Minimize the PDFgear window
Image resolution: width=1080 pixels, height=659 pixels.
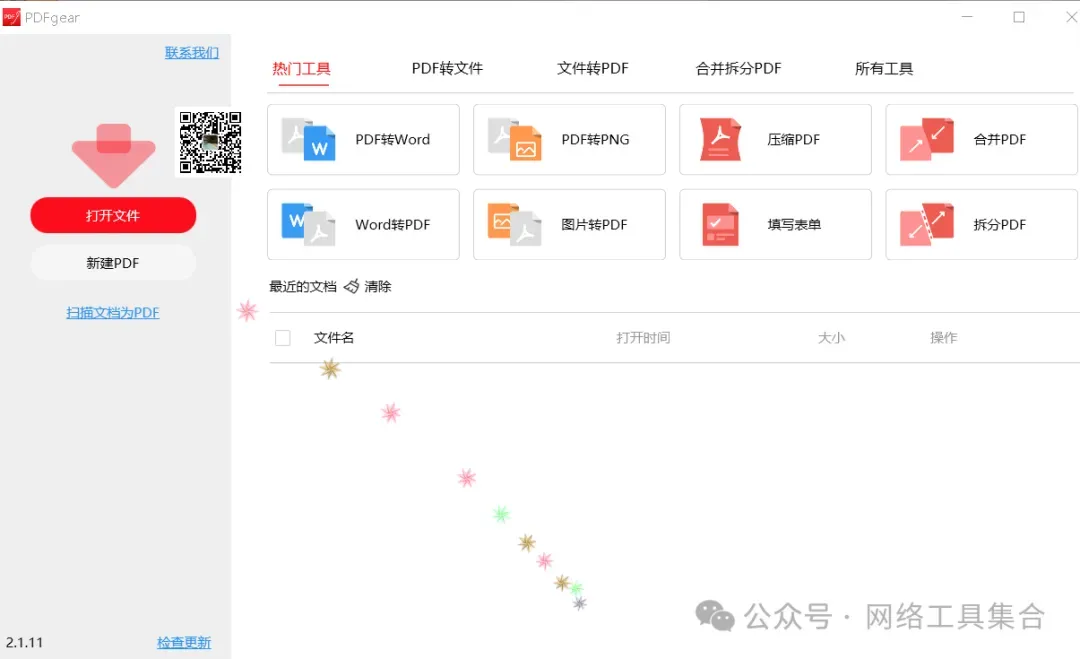(967, 17)
